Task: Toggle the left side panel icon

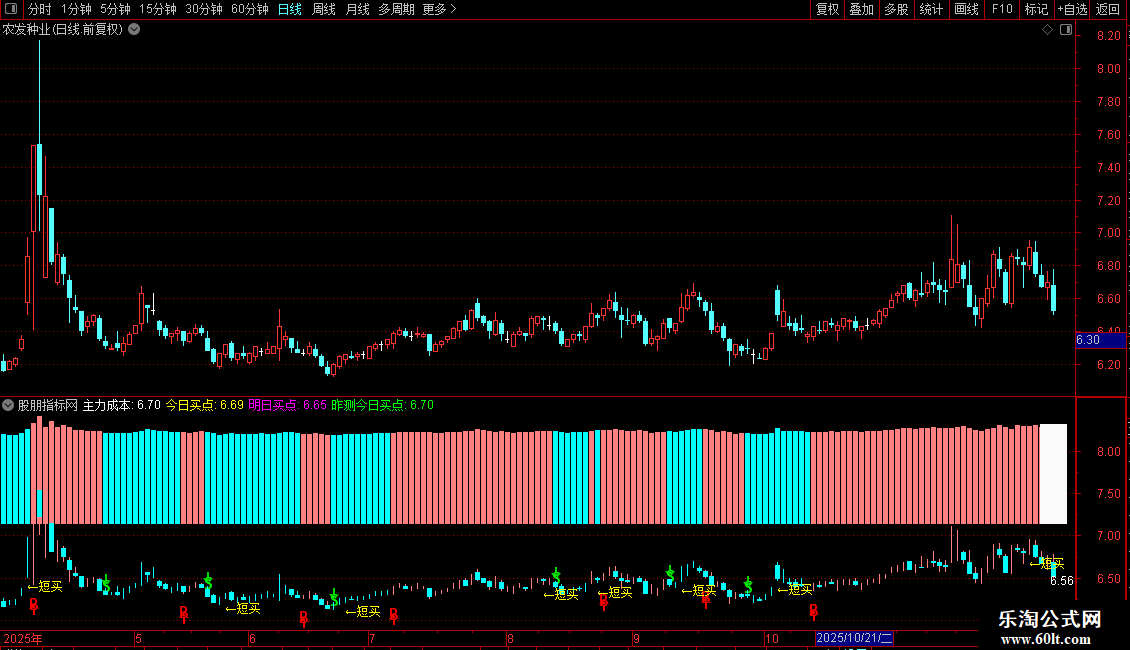Action: tap(11, 9)
